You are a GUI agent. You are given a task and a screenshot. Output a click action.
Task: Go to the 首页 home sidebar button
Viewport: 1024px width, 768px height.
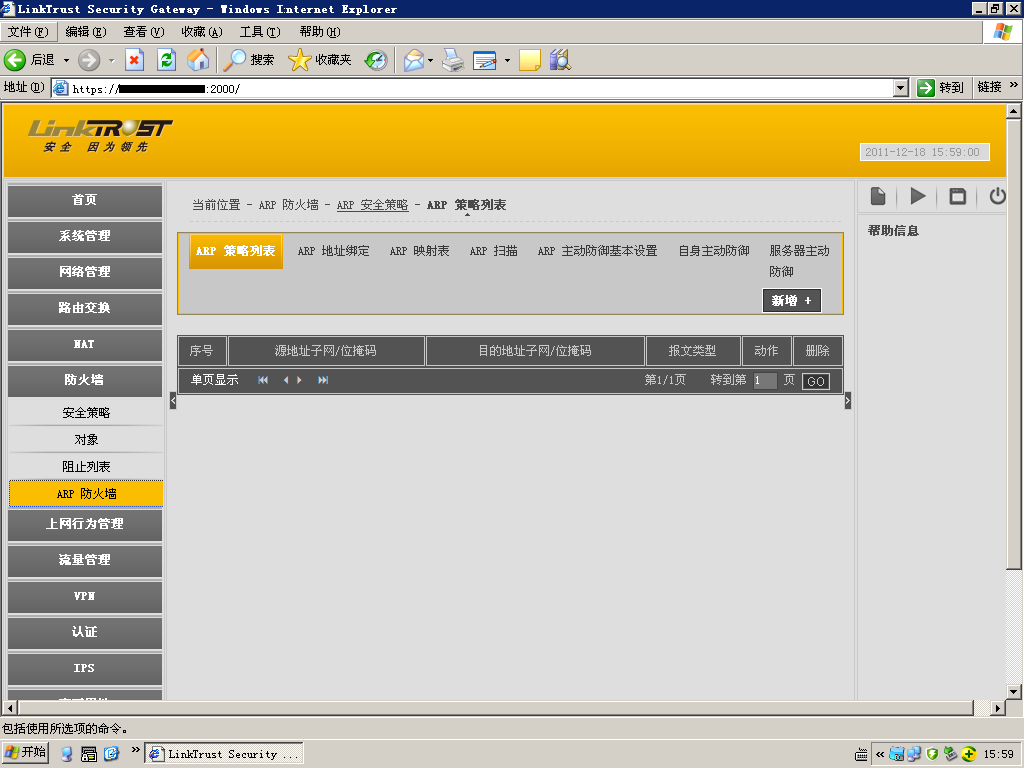tap(85, 200)
